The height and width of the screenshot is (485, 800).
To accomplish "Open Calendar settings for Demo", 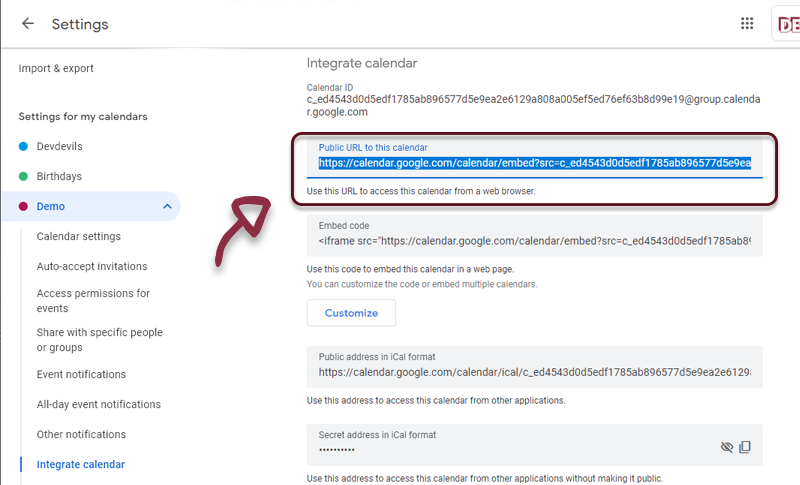I will tap(79, 236).
